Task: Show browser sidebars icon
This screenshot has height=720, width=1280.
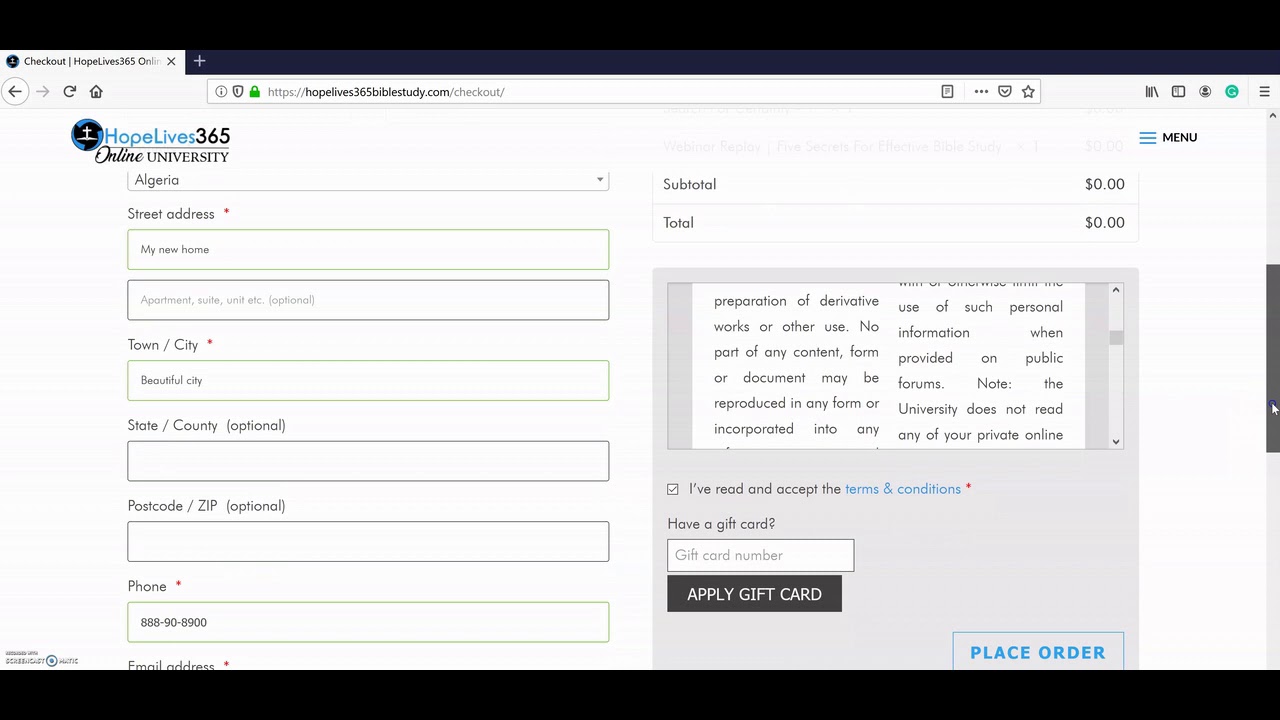Action: pyautogui.click(x=1179, y=91)
